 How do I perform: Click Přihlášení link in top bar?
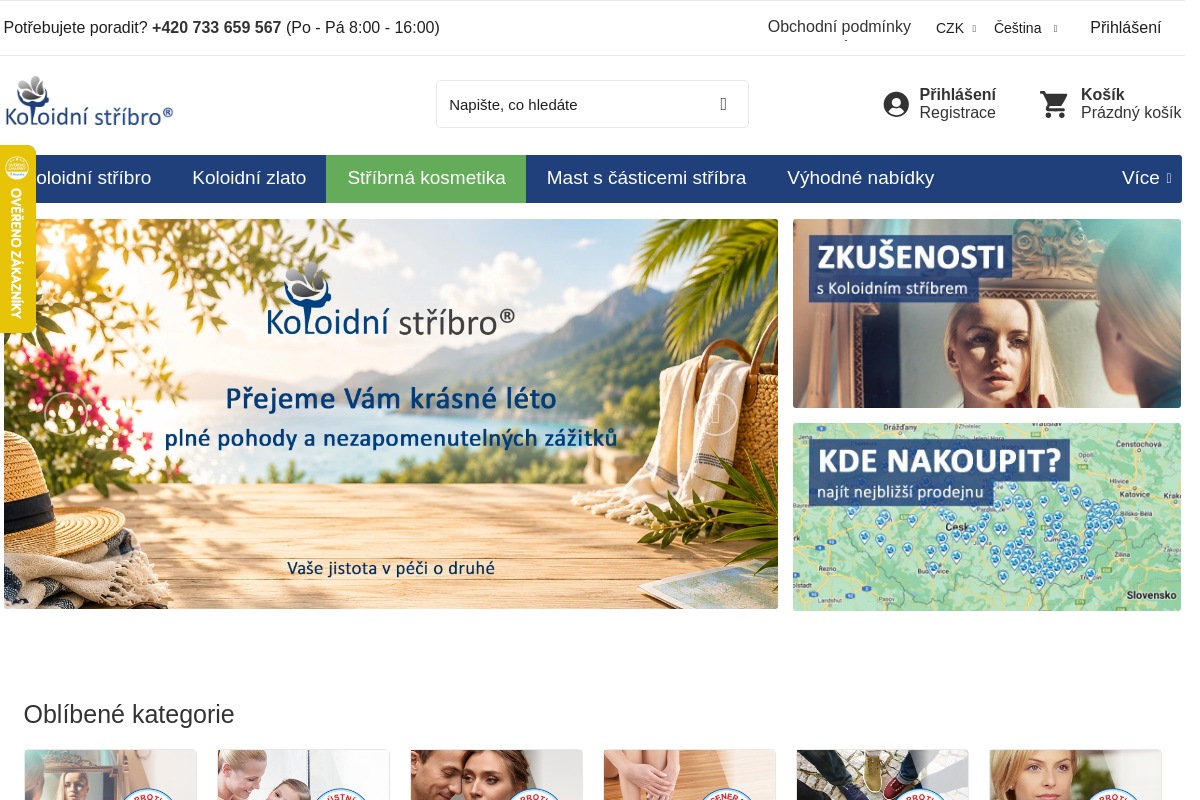(x=1125, y=28)
